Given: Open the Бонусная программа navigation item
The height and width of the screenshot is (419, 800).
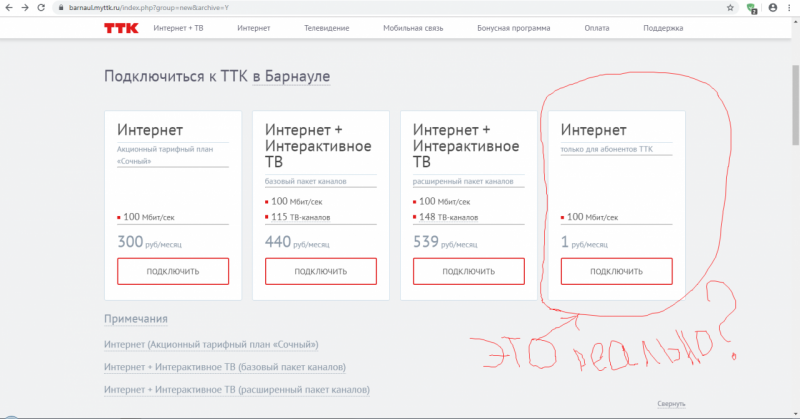Looking at the screenshot, I should pos(514,28).
